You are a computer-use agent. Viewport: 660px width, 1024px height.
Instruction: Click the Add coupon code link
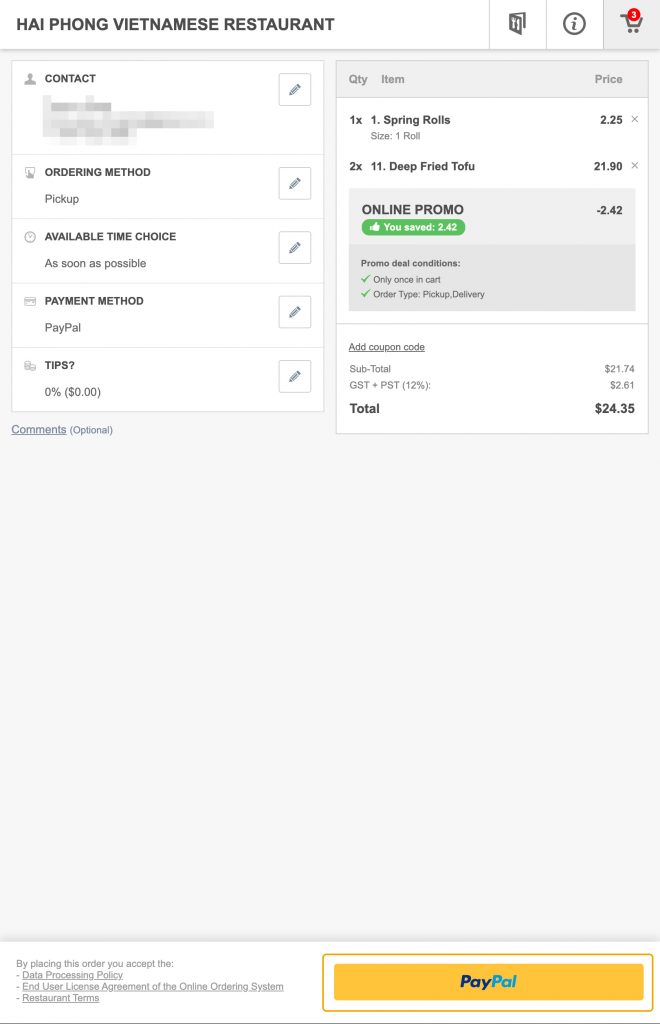tap(386, 347)
